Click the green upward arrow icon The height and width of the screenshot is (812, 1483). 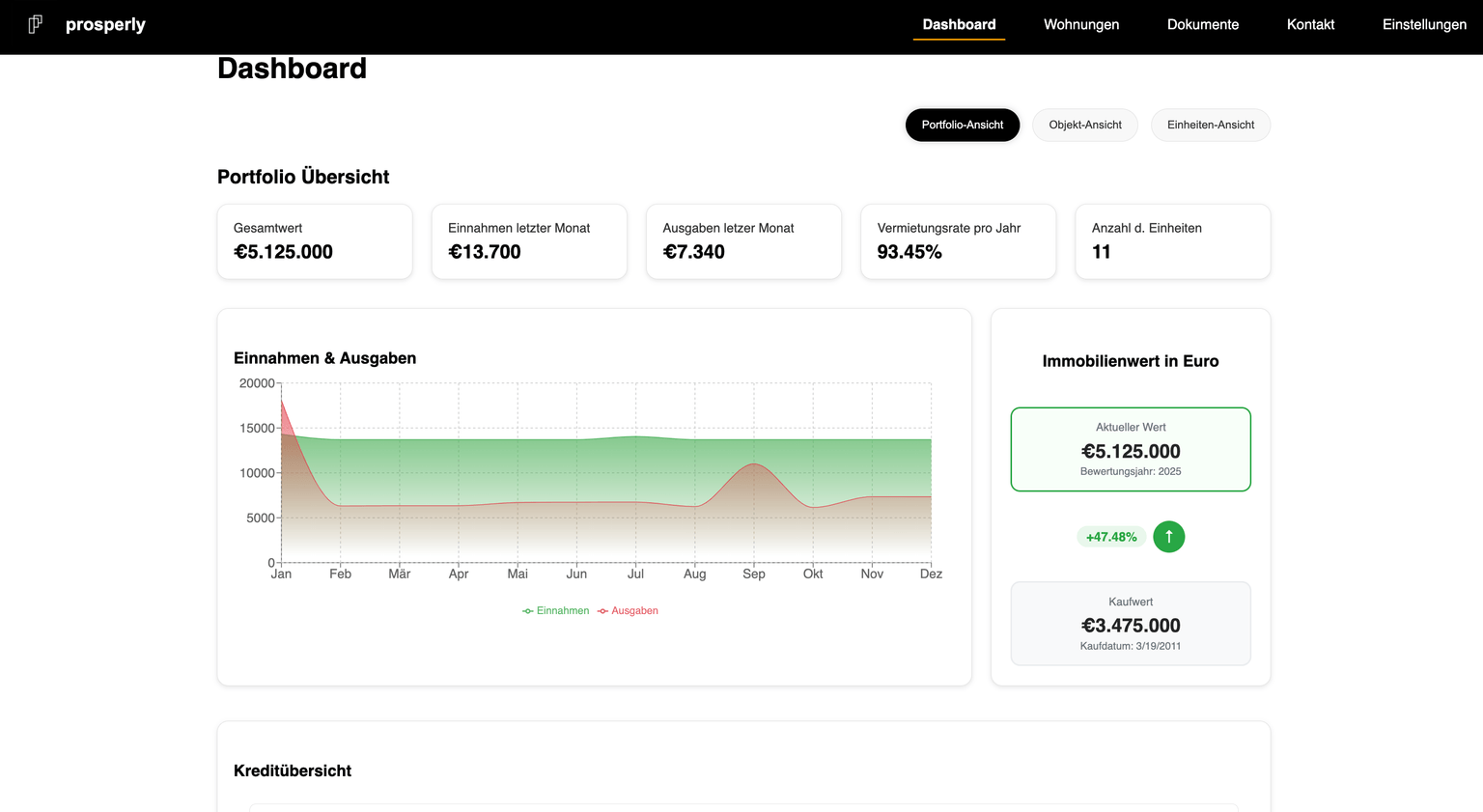[1168, 537]
